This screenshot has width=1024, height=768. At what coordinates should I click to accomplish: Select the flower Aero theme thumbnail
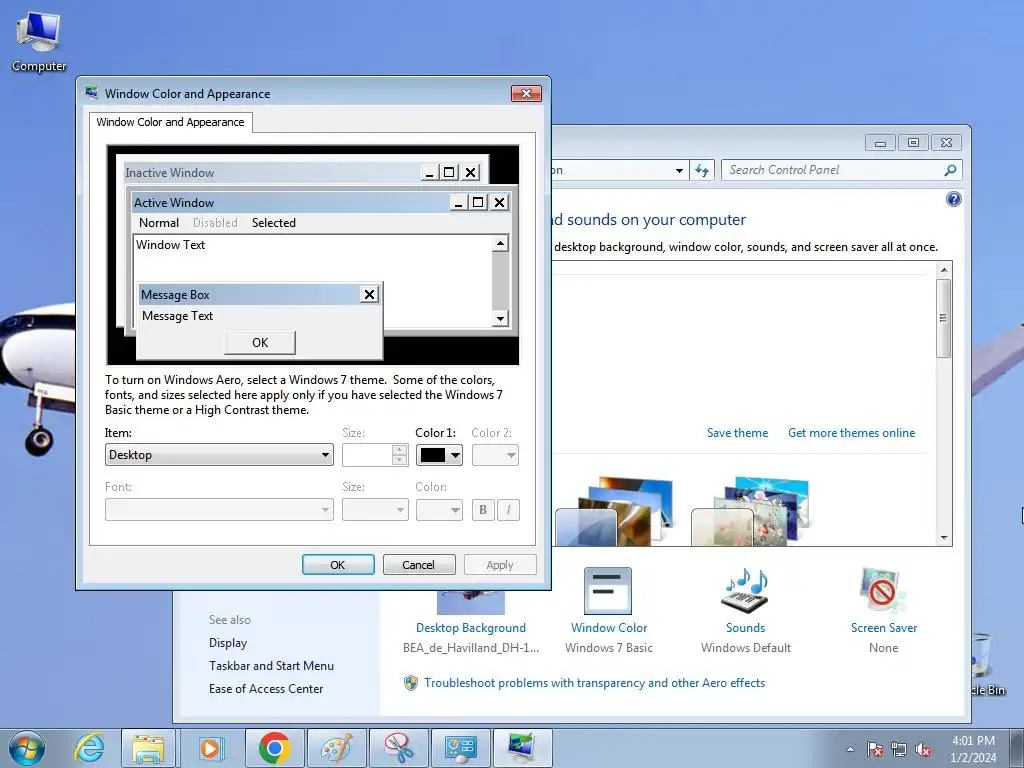click(x=750, y=511)
